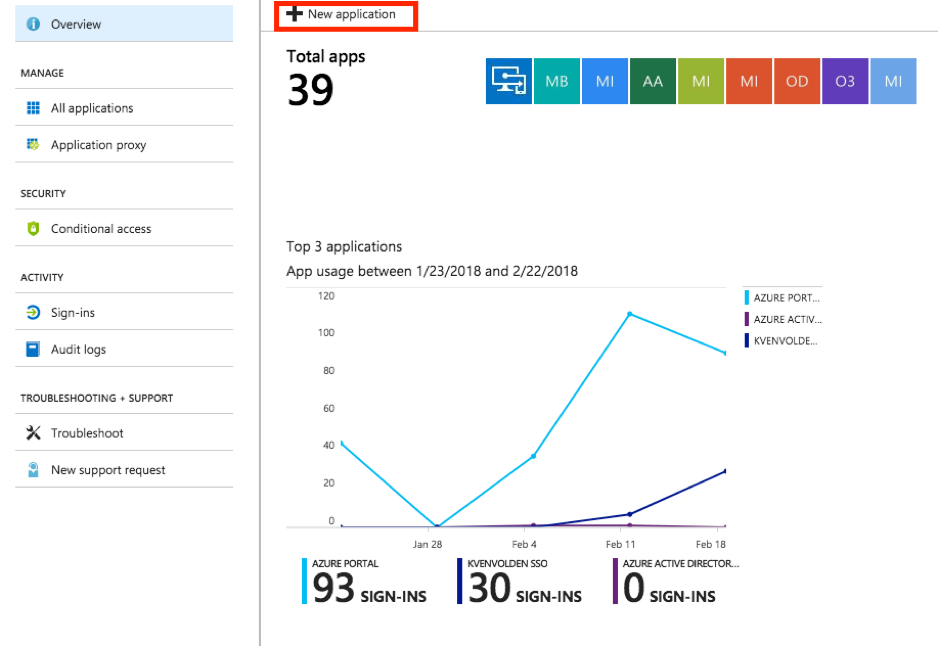Click the Overview info icon
The width and height of the screenshot is (938, 646).
pyautogui.click(x=34, y=24)
